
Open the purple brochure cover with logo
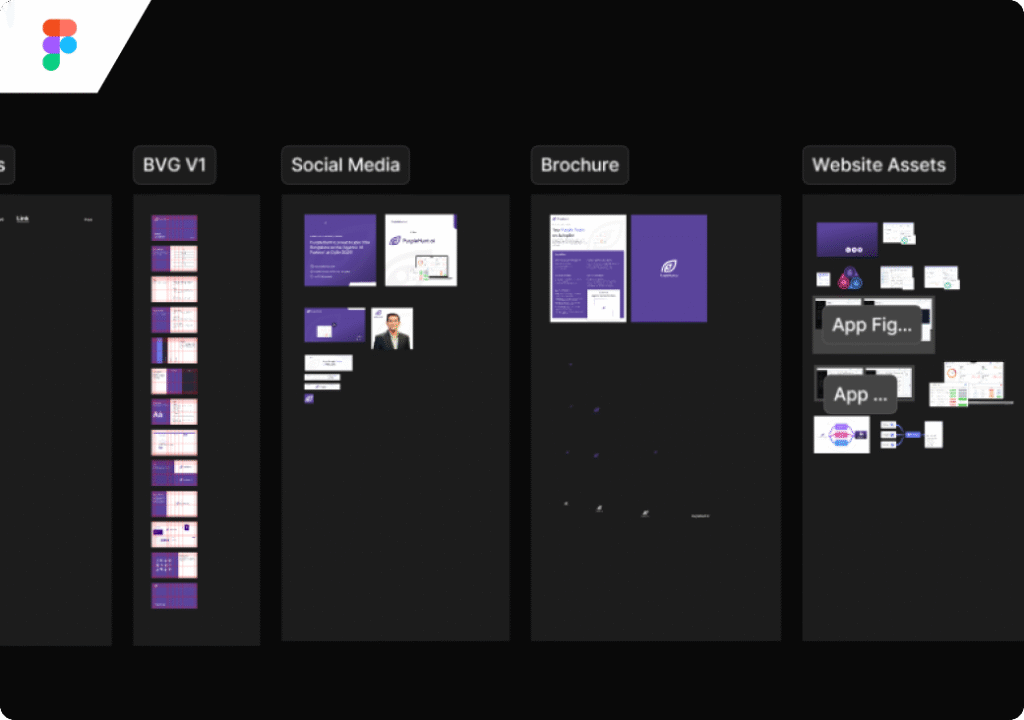pyautogui.click(x=668, y=268)
